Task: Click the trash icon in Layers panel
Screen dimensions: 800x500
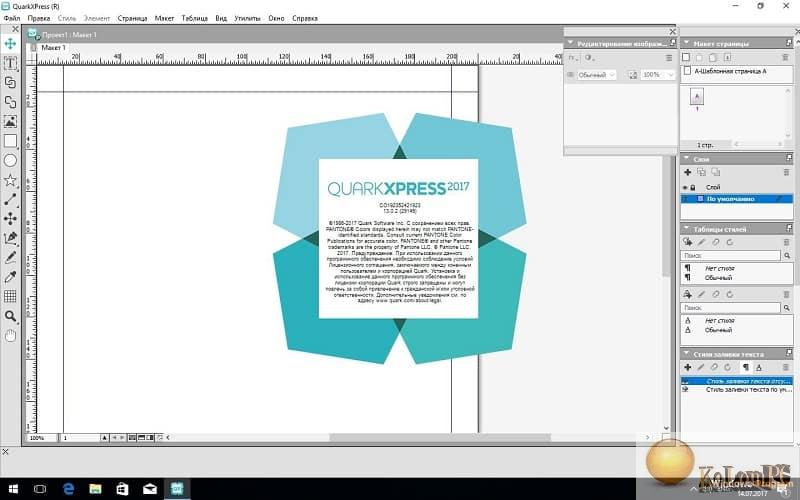Action: (x=786, y=172)
